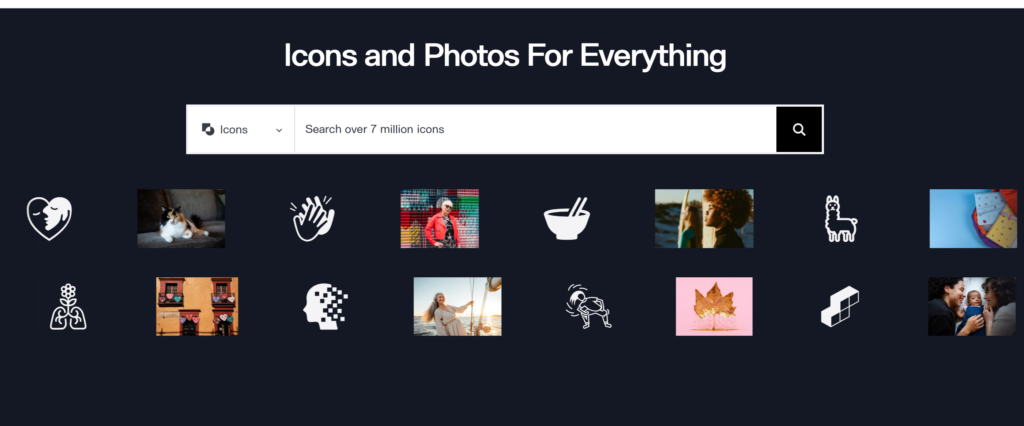Viewport: 1024px width, 426px height.
Task: View the woman on sailboat photo
Action: [457, 306]
